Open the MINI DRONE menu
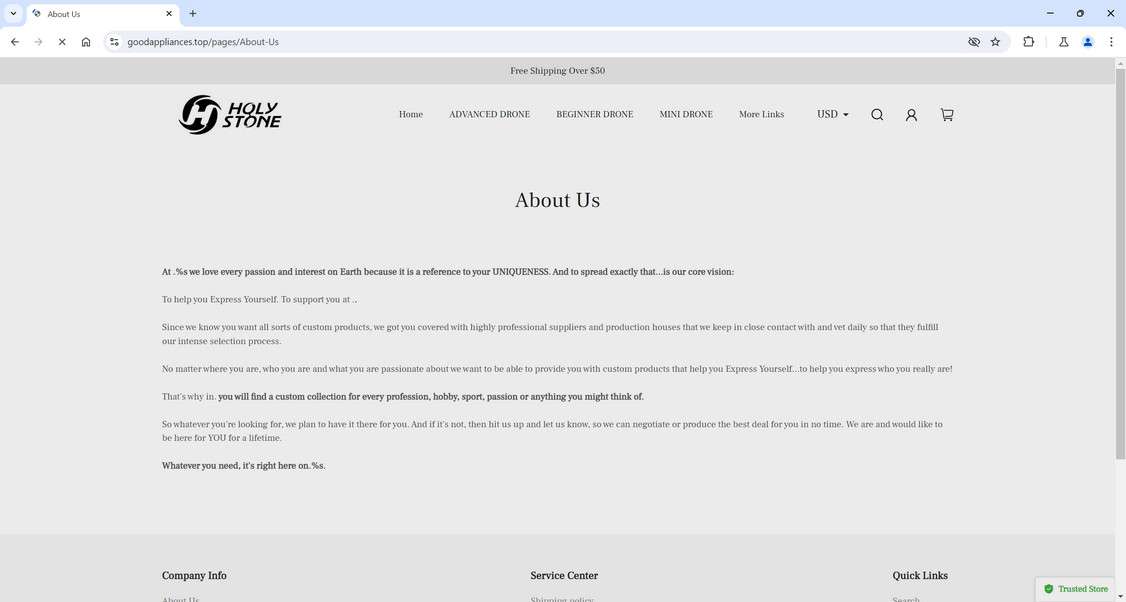Screen dimensions: 1126x602 coord(686,114)
